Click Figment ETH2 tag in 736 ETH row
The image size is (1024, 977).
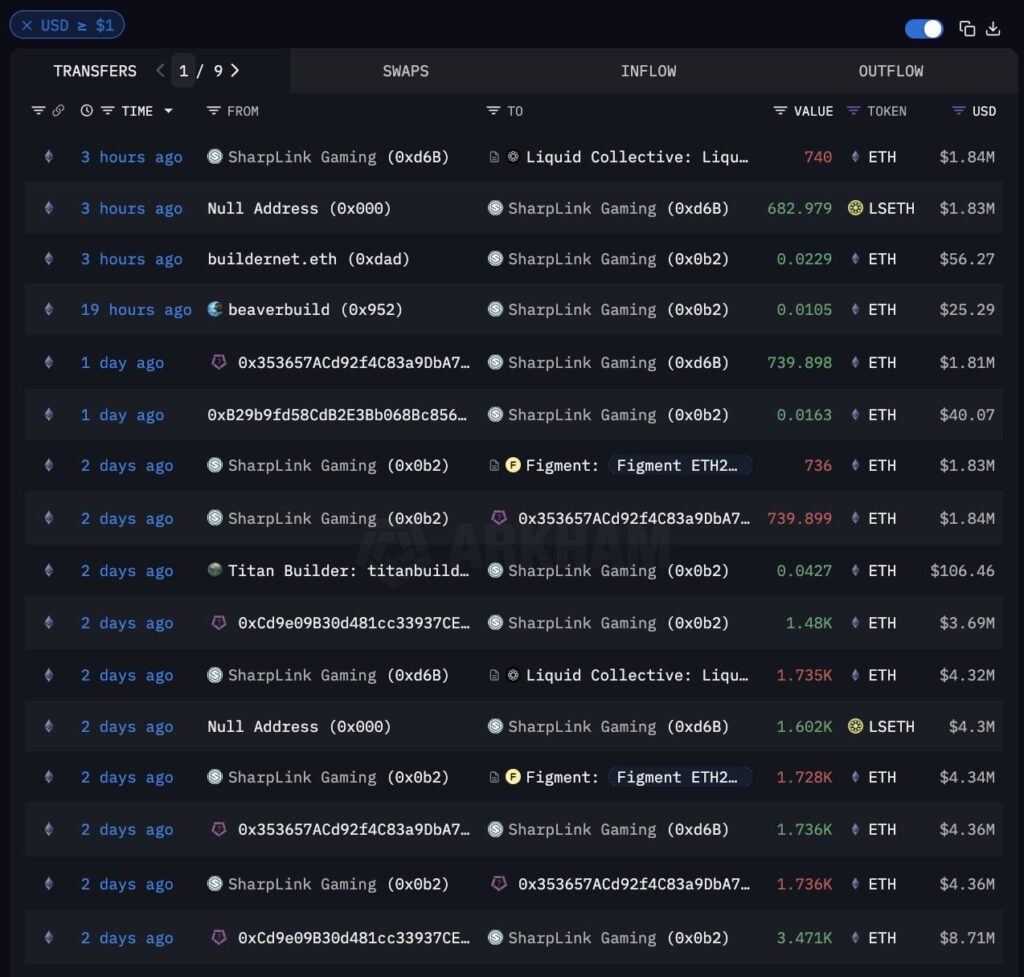[680, 466]
